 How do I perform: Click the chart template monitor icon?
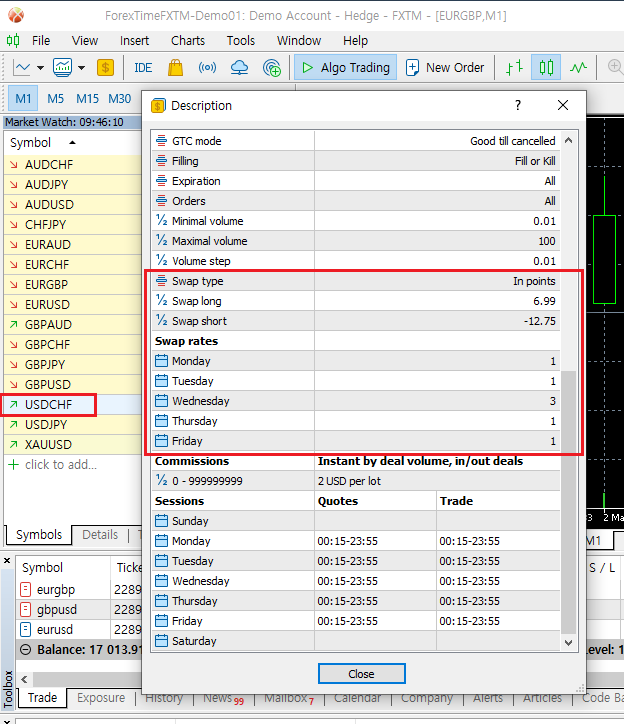[62, 68]
